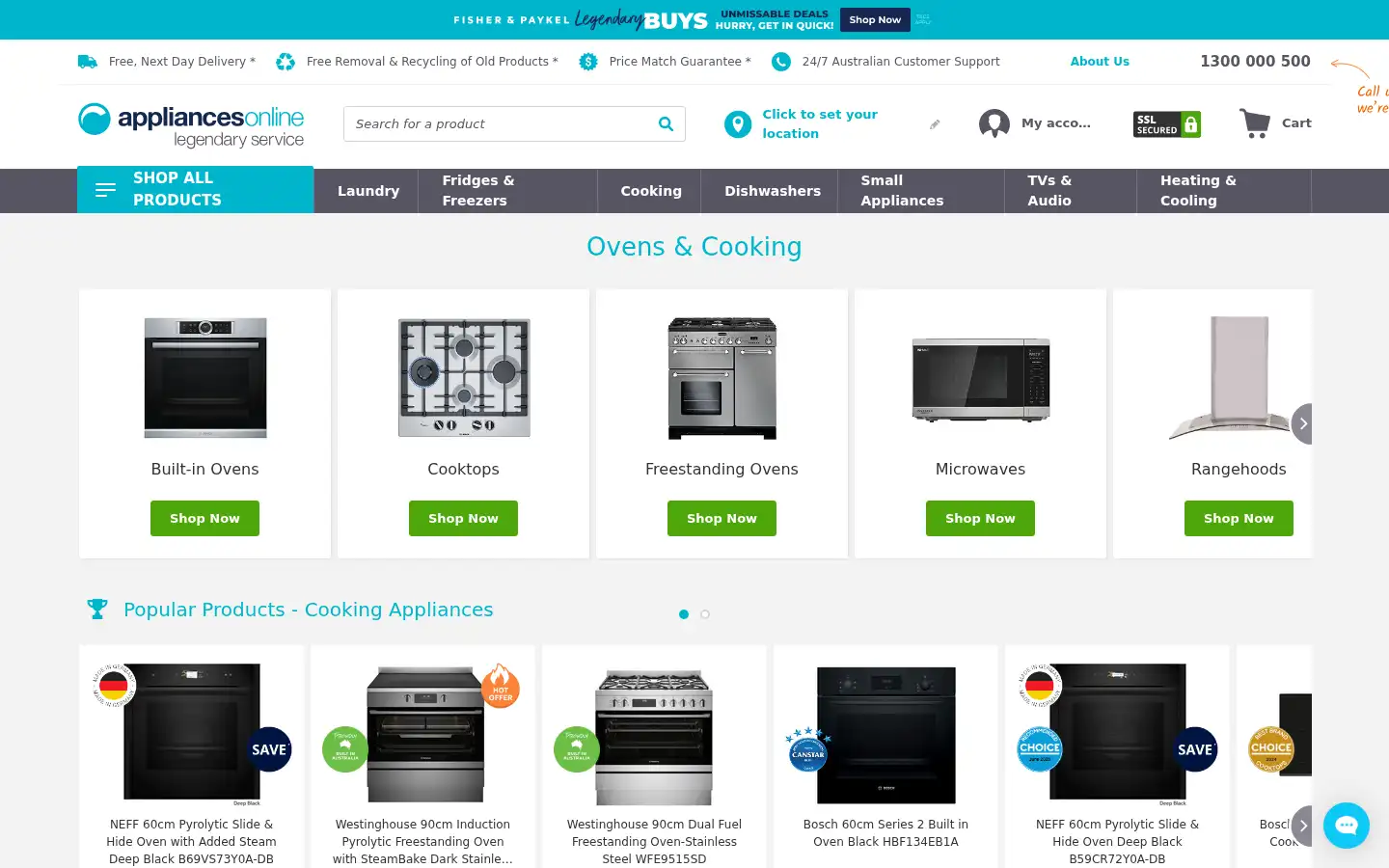Select the second carousel page dot
This screenshot has width=1389, height=868.
[x=705, y=614]
